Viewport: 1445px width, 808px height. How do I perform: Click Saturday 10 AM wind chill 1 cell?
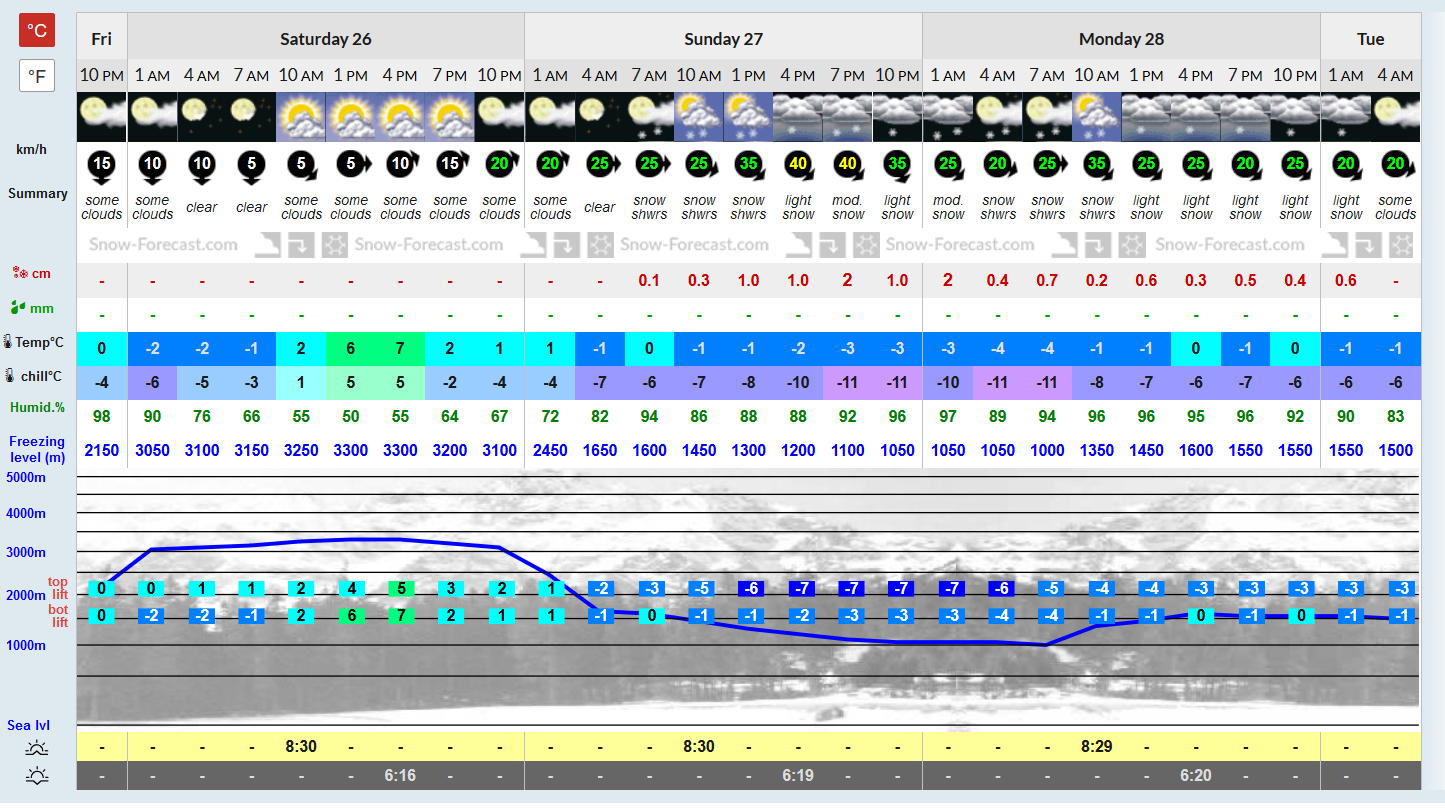(301, 382)
